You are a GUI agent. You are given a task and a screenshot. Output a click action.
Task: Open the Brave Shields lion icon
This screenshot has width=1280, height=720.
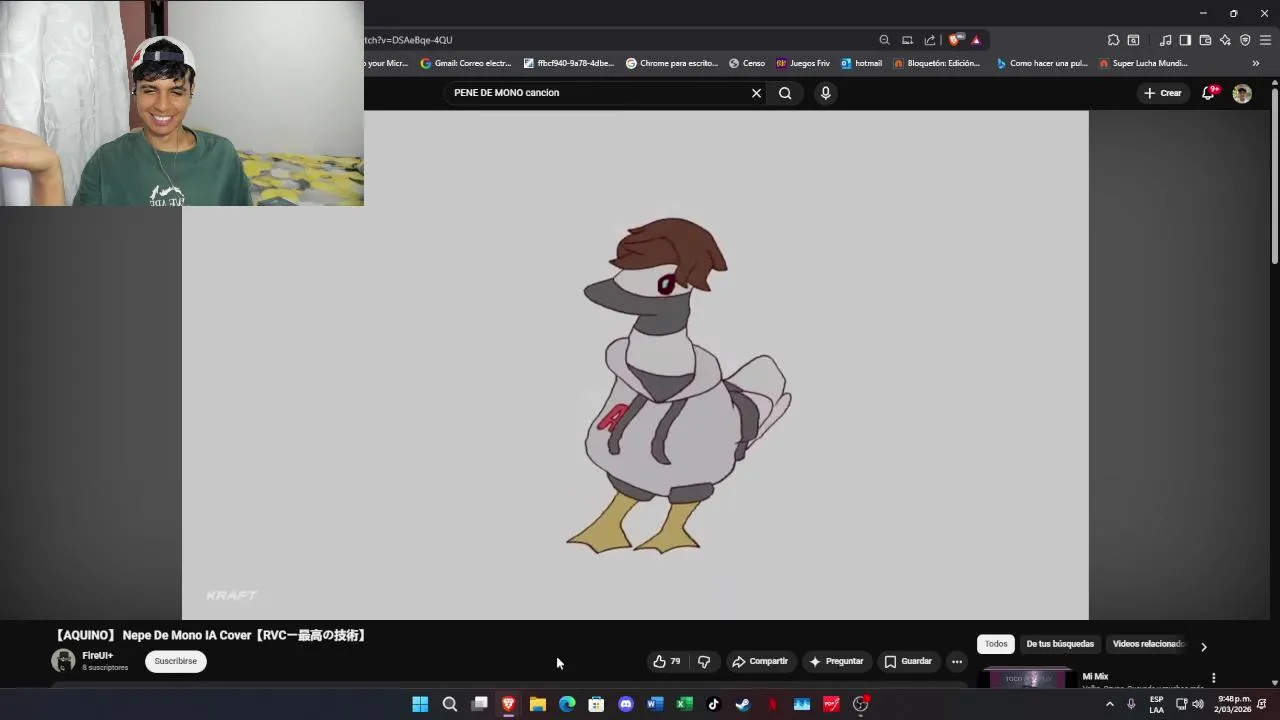point(955,40)
